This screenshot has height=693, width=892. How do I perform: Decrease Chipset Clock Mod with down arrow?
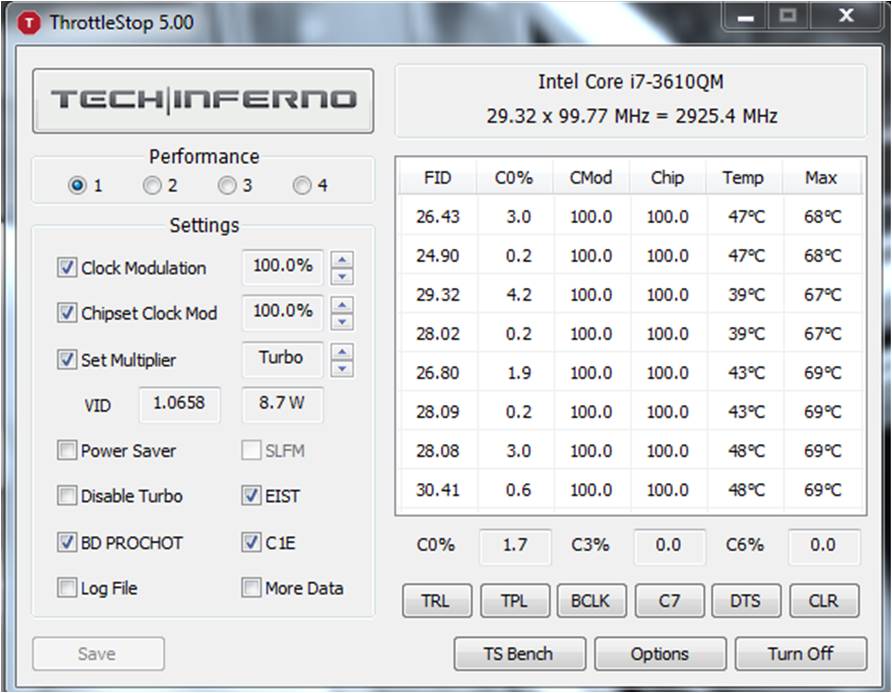coord(342,322)
